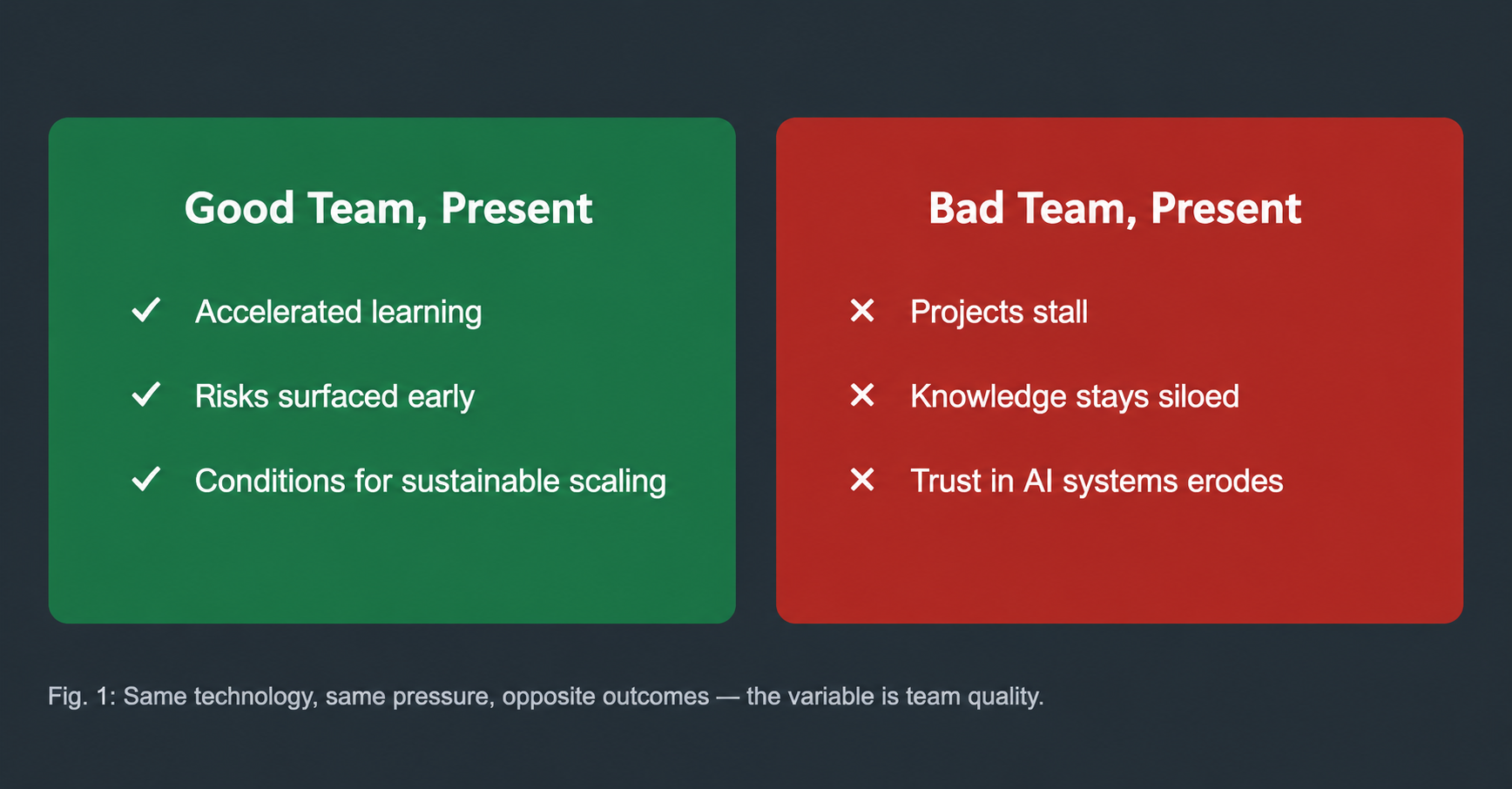Image resolution: width=1512 pixels, height=789 pixels.
Task: Select the Good Team, Present heading
Action: click(388, 209)
